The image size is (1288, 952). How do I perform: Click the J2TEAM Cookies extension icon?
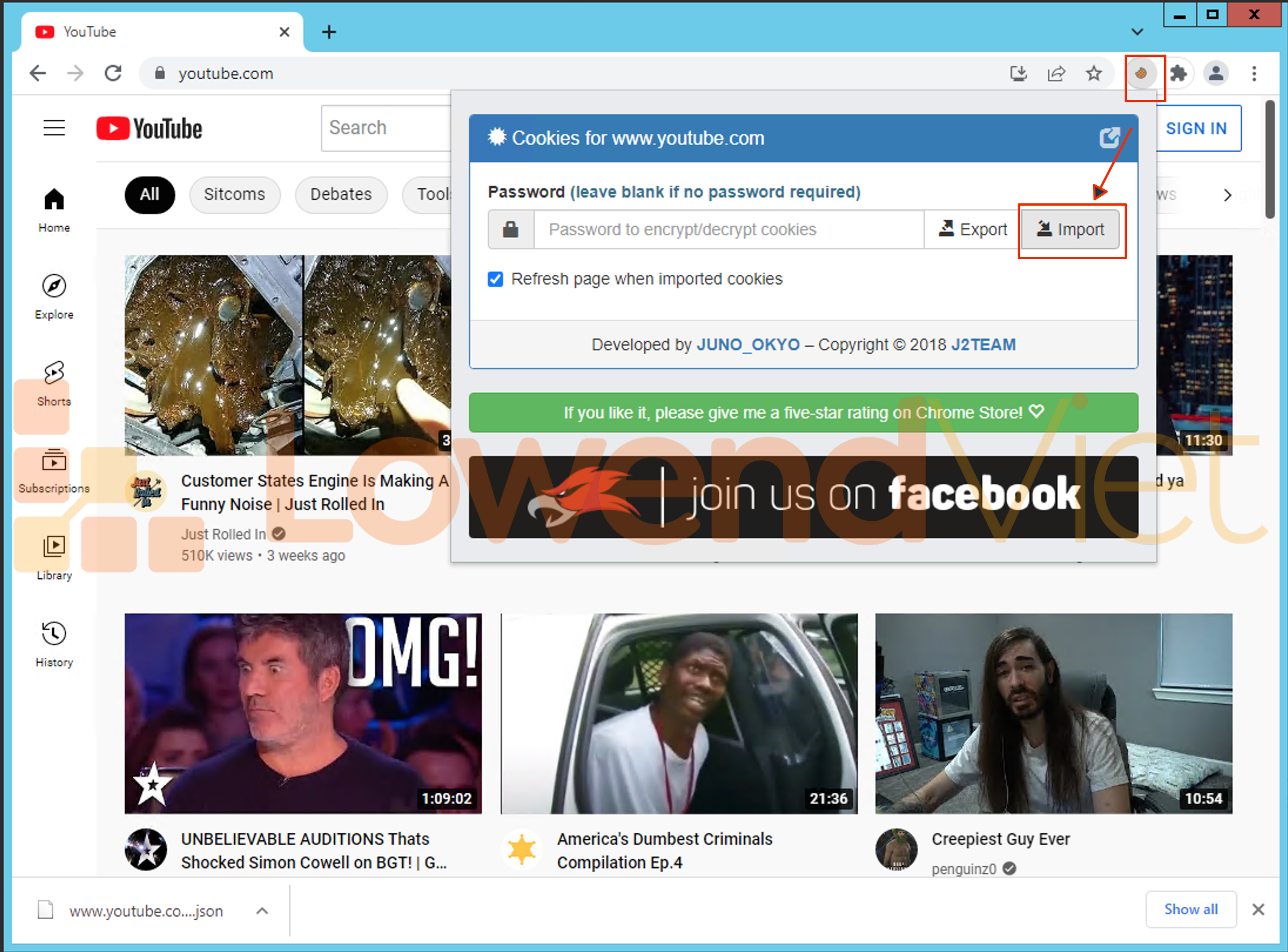pos(1141,74)
